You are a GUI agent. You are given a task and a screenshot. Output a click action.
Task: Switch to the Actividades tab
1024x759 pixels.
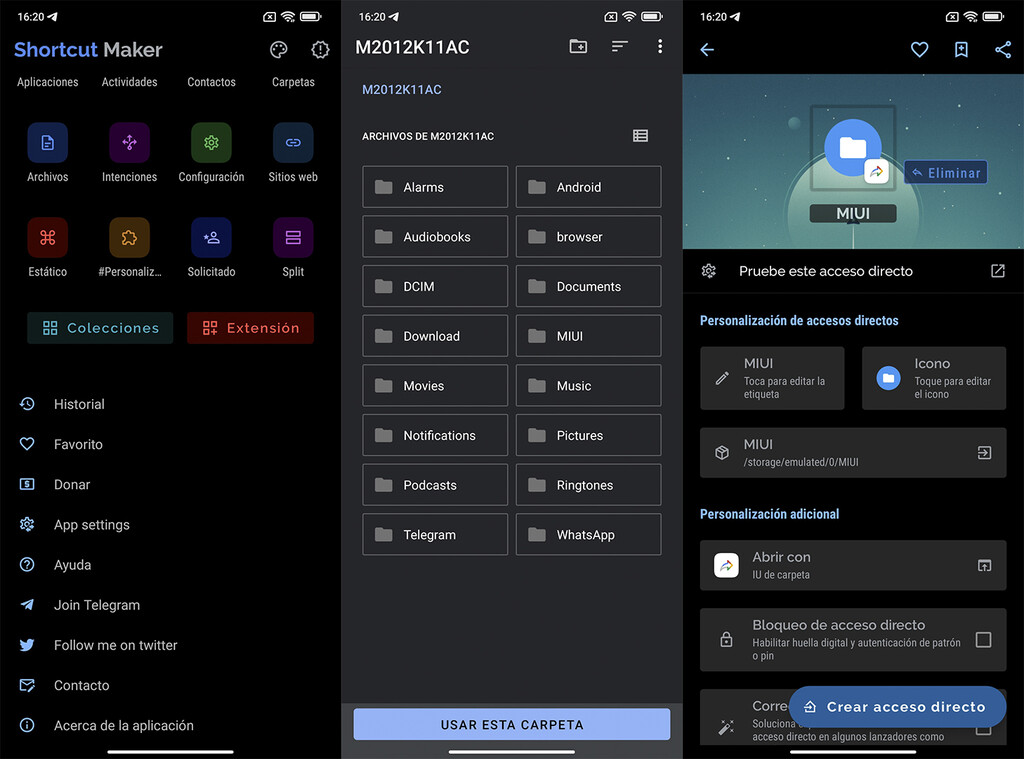129,82
